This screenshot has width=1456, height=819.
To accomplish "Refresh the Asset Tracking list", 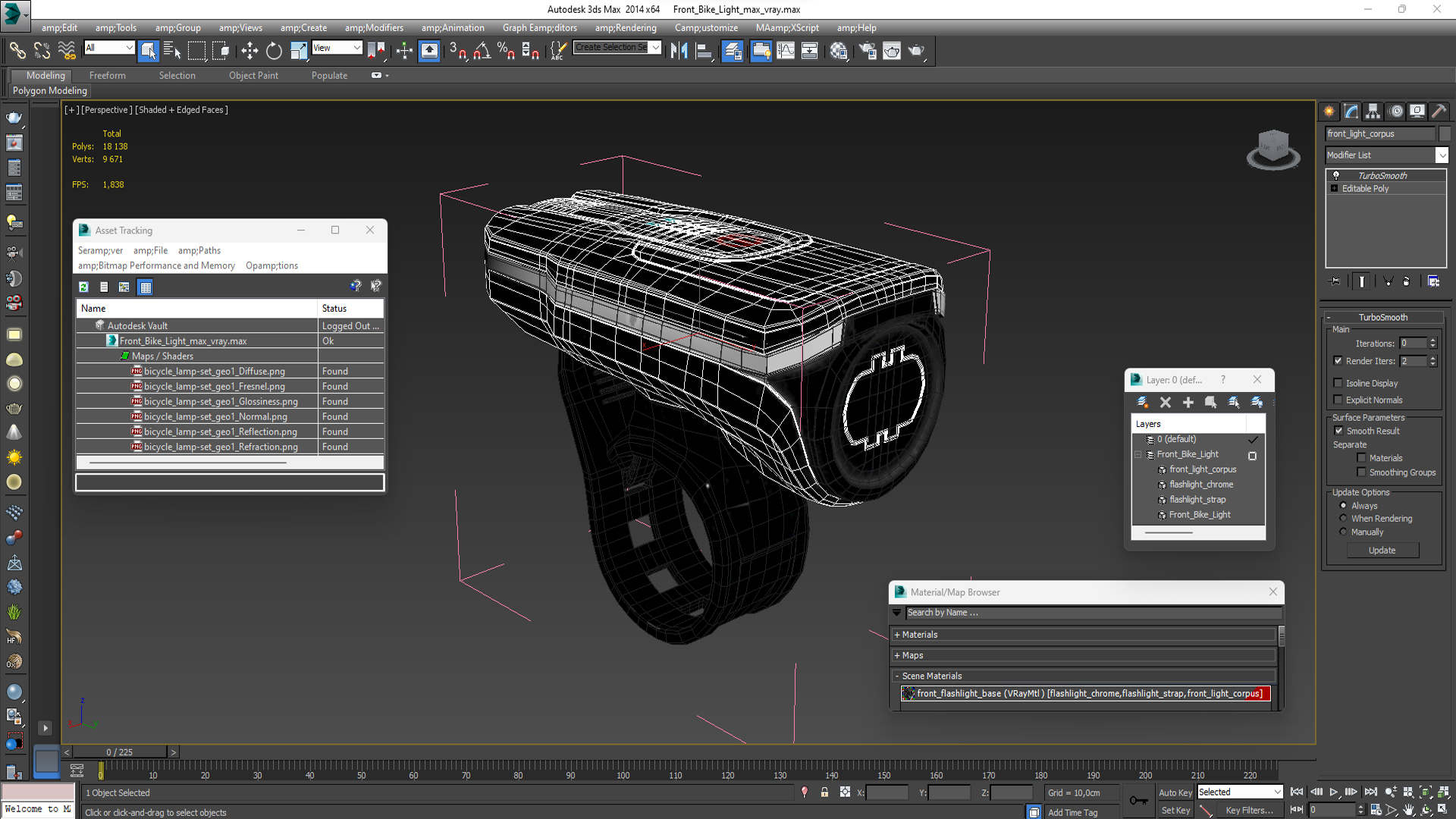I will click(x=83, y=287).
